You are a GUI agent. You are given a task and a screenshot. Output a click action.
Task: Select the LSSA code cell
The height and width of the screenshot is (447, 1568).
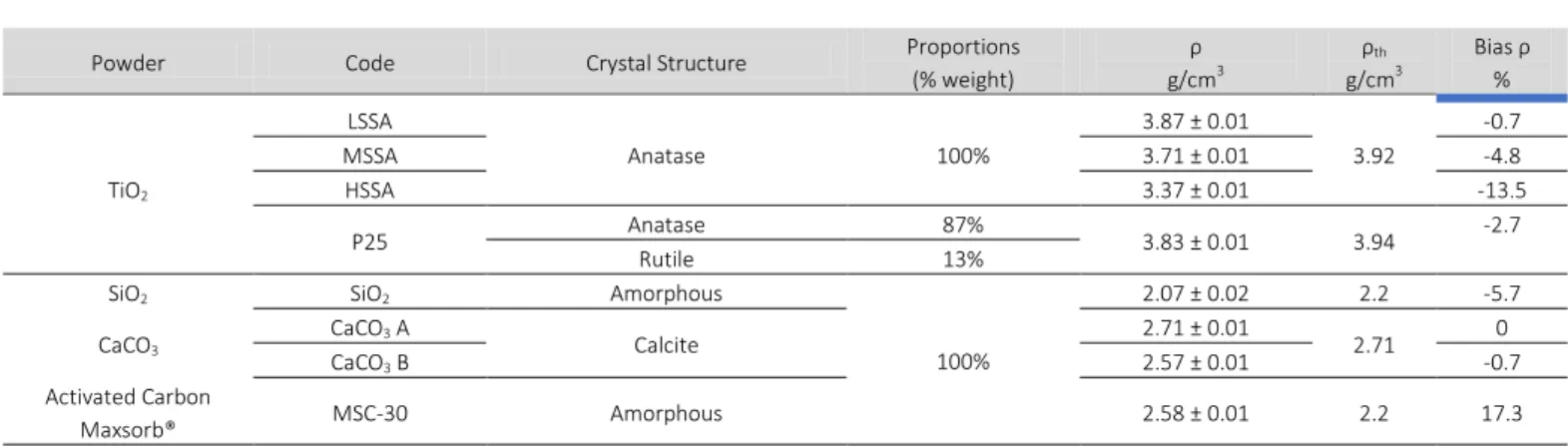369,122
